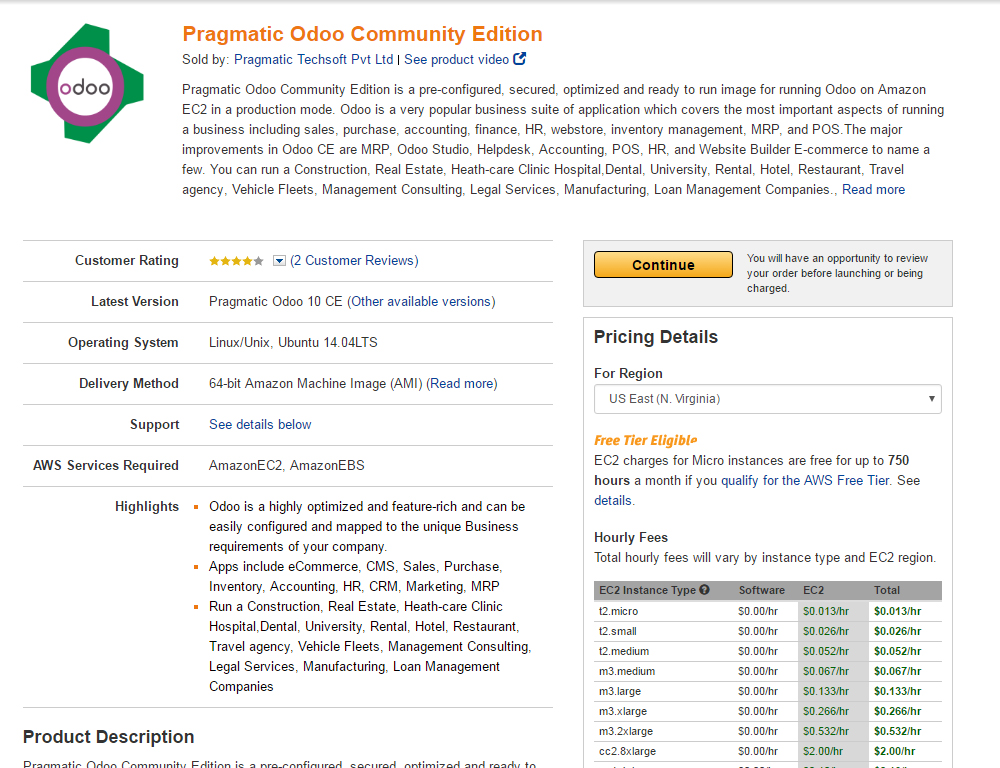The image size is (1000, 768).
Task: Click help icon next to EC2 Instance Type
Action: point(704,590)
